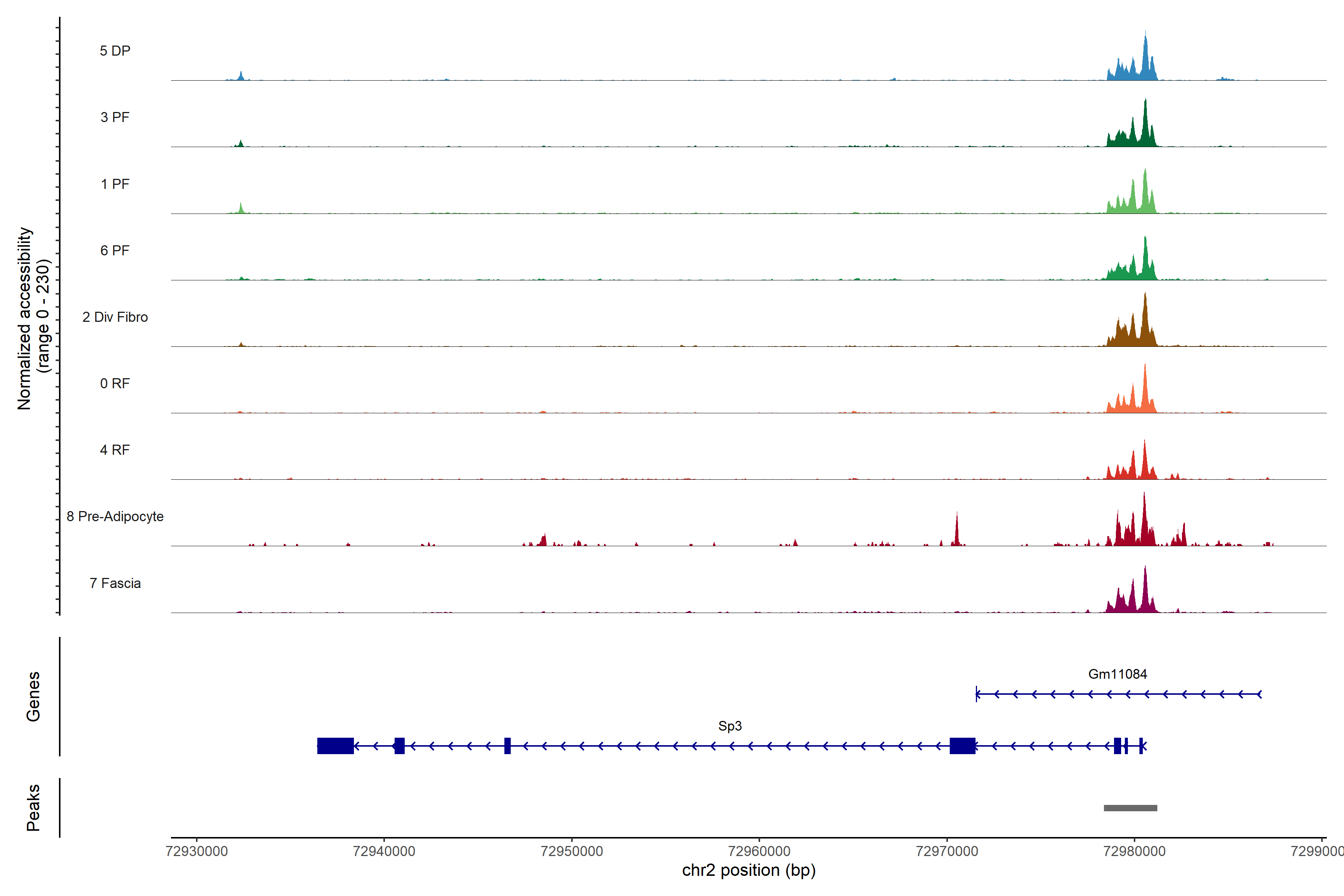Click the largest Sp3 exon block at left end

pyautogui.click(x=335, y=746)
